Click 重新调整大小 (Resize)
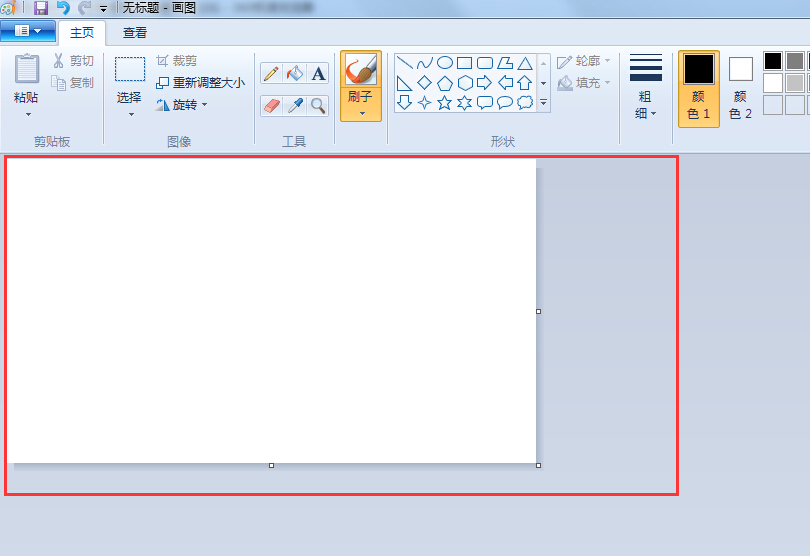The height and width of the screenshot is (556, 810). (200, 83)
